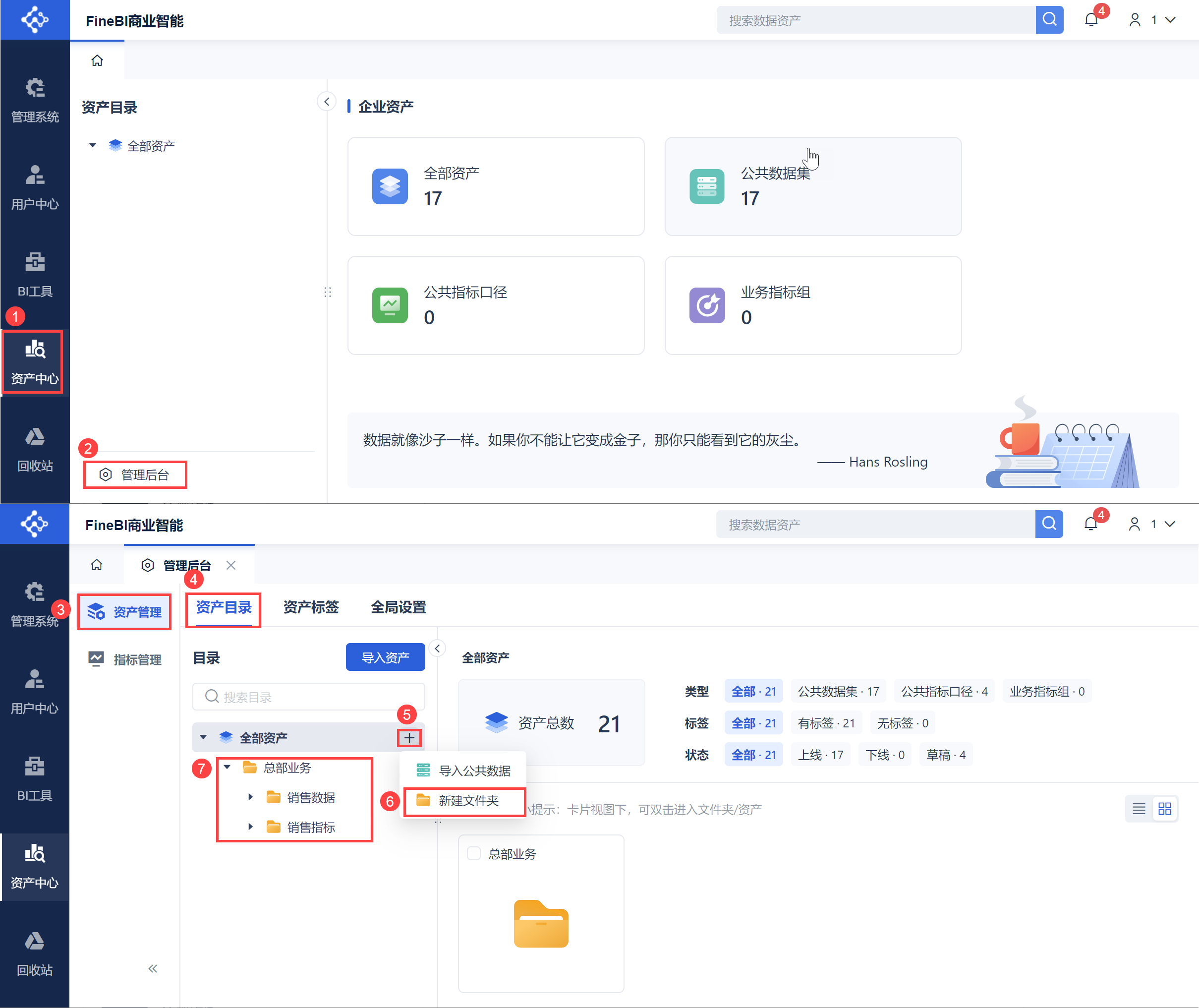Close the 管理后台 tab
This screenshot has width=1199, height=1008.
(231, 565)
